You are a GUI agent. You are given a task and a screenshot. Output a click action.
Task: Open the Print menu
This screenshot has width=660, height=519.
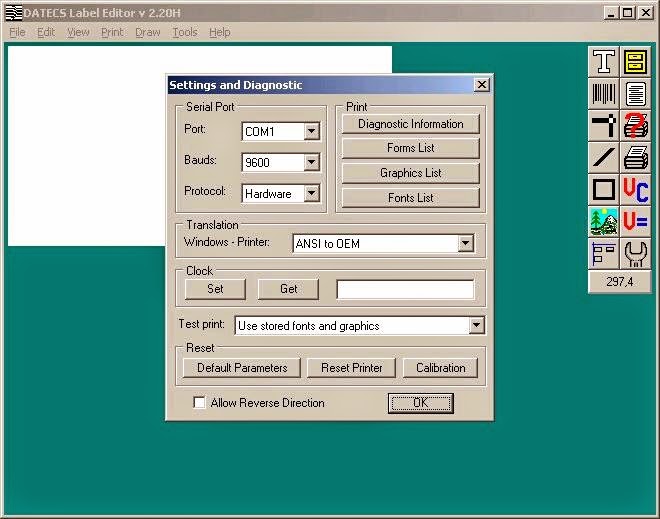click(x=112, y=32)
